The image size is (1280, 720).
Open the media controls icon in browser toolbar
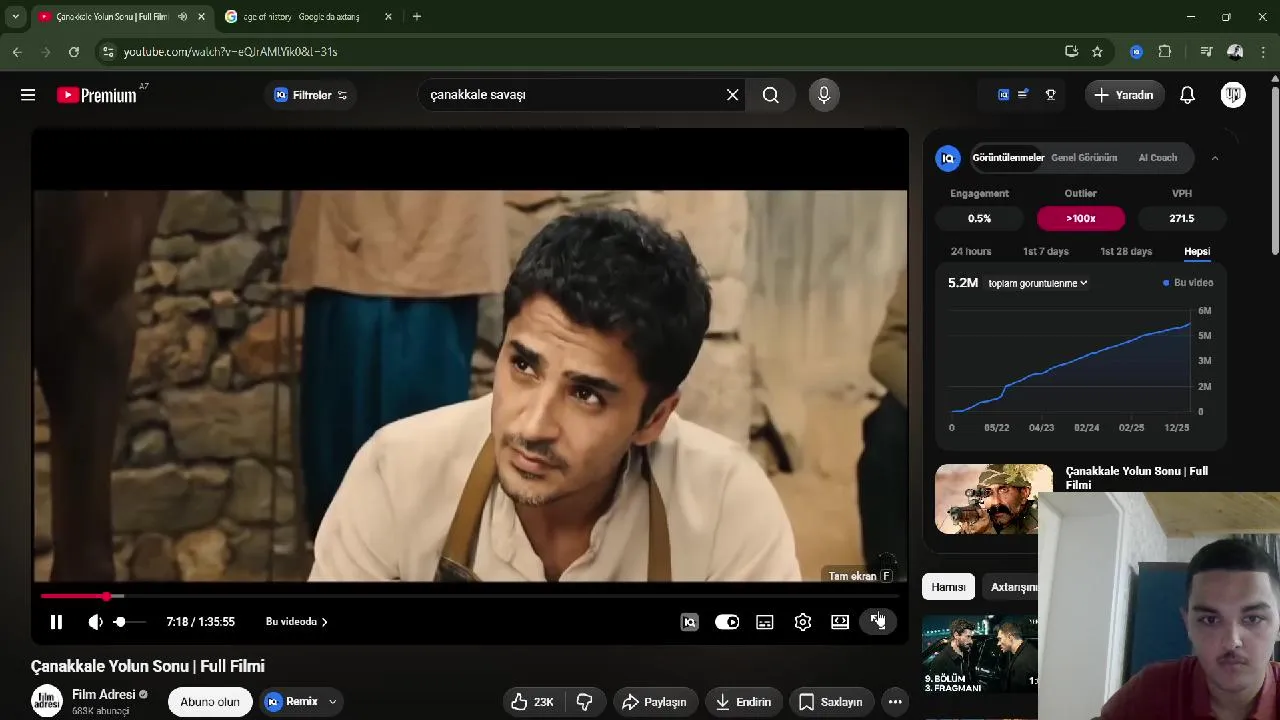click(x=1206, y=52)
